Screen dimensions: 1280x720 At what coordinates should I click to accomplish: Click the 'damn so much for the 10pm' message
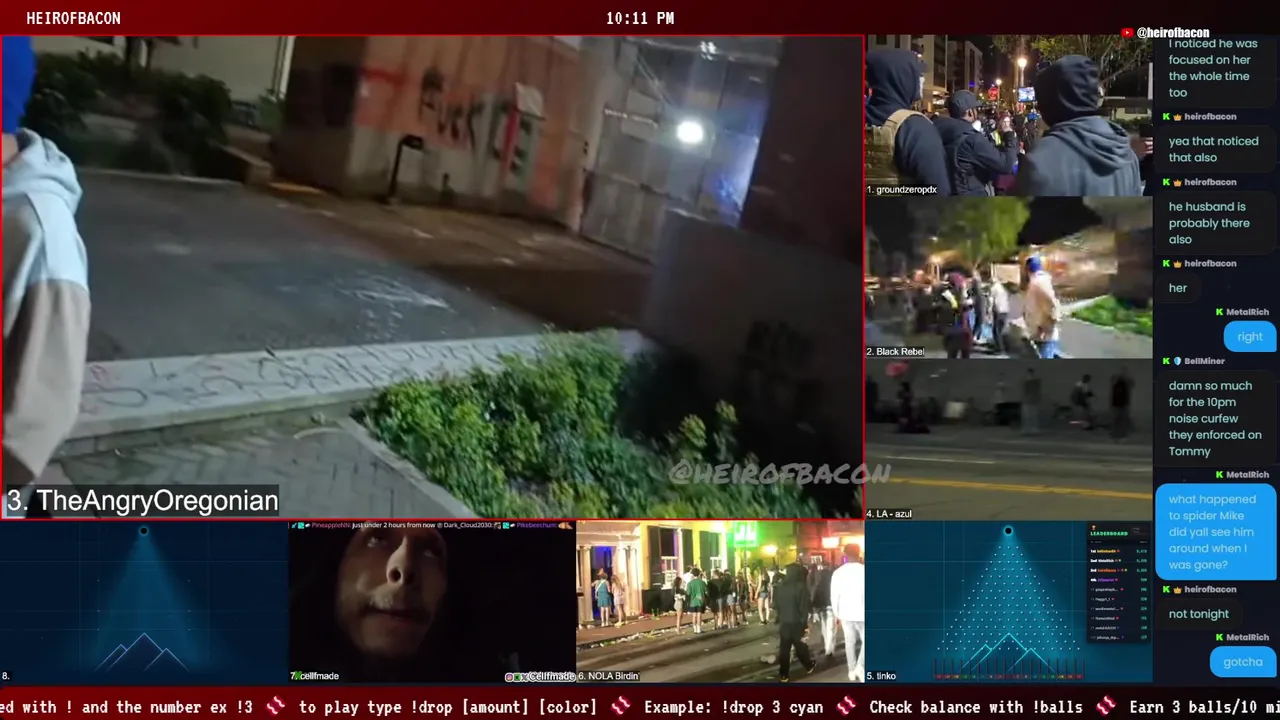(x=1215, y=418)
